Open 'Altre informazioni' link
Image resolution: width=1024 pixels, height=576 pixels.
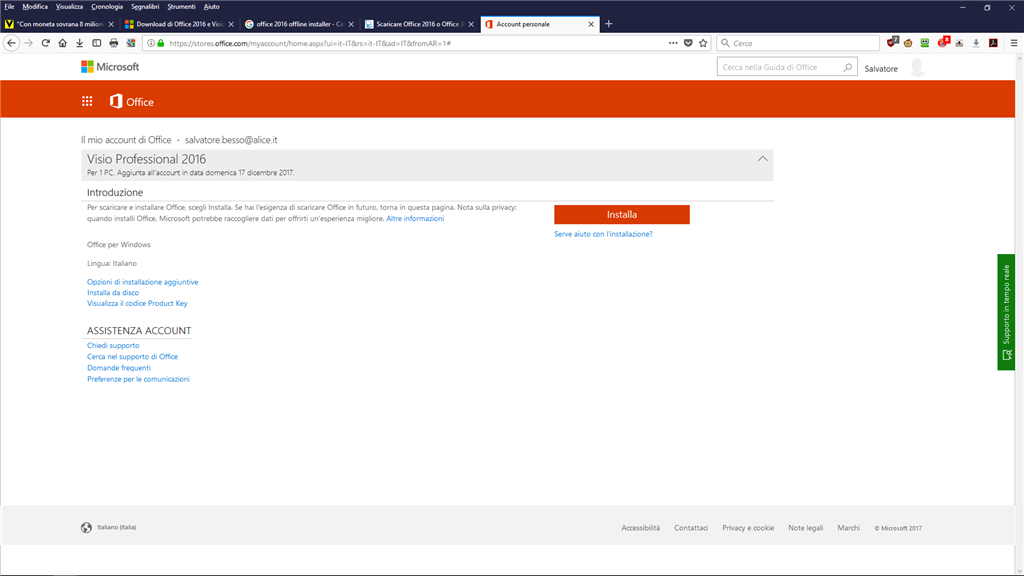[415, 219]
